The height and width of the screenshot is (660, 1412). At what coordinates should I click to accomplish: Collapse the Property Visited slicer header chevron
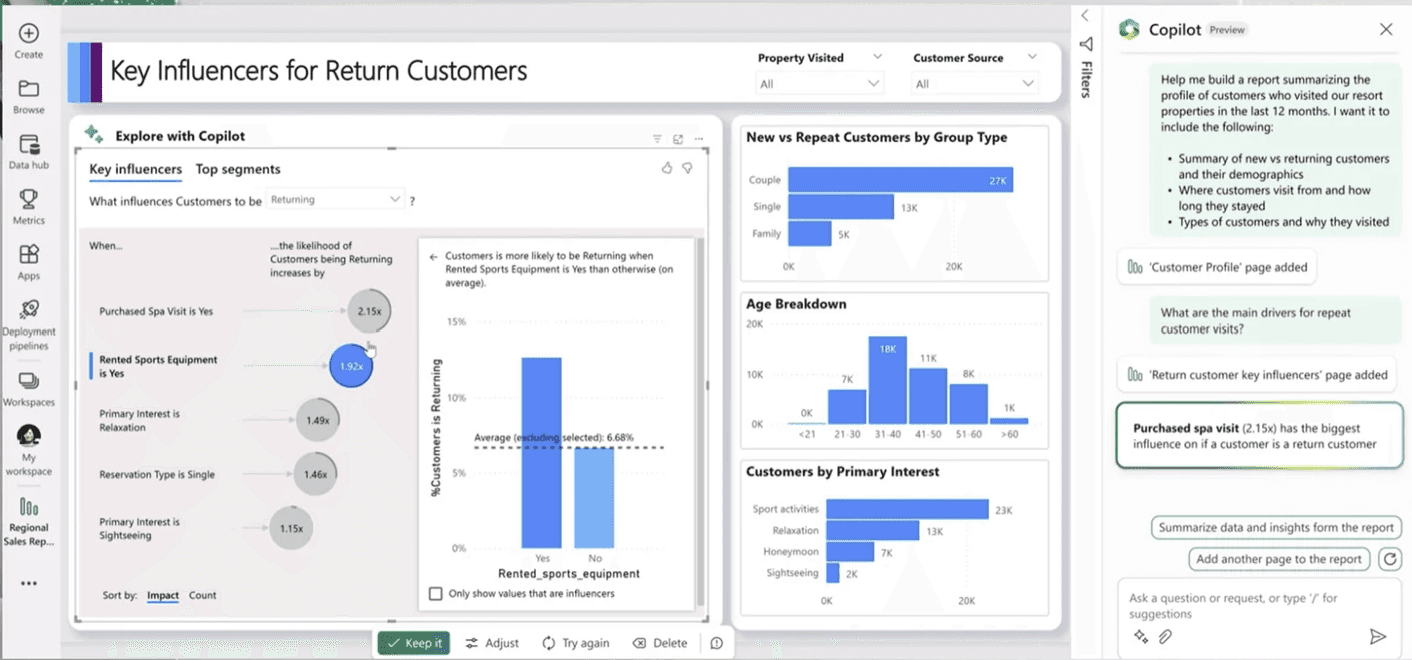(x=877, y=57)
